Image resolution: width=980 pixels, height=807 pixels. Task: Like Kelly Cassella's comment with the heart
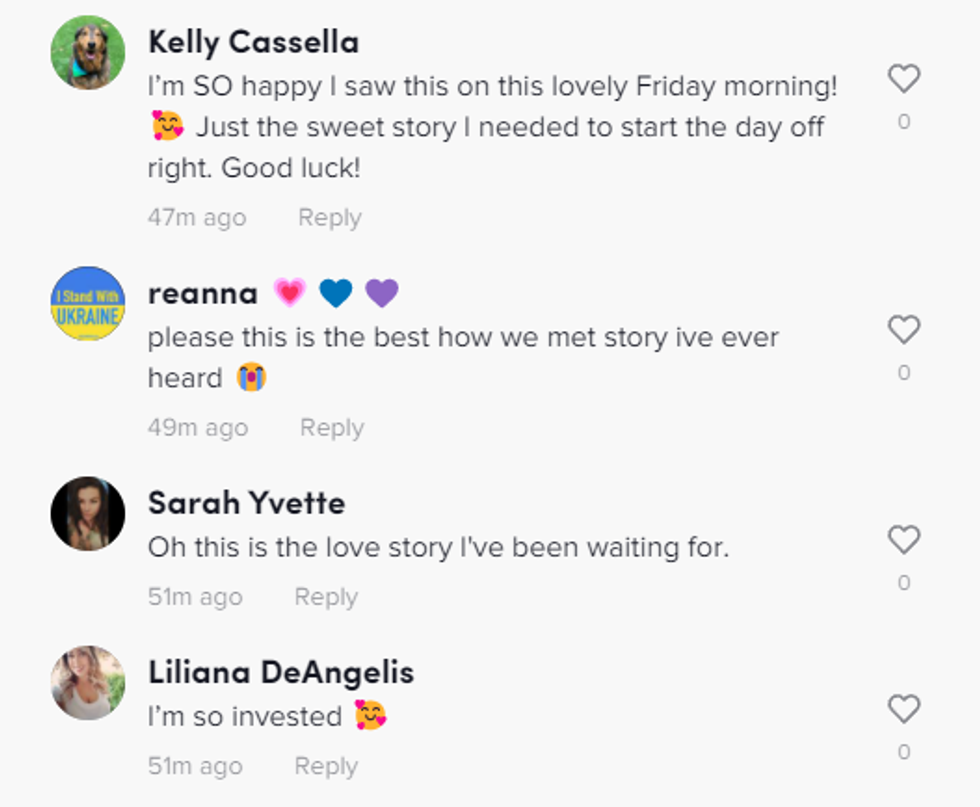(x=903, y=79)
